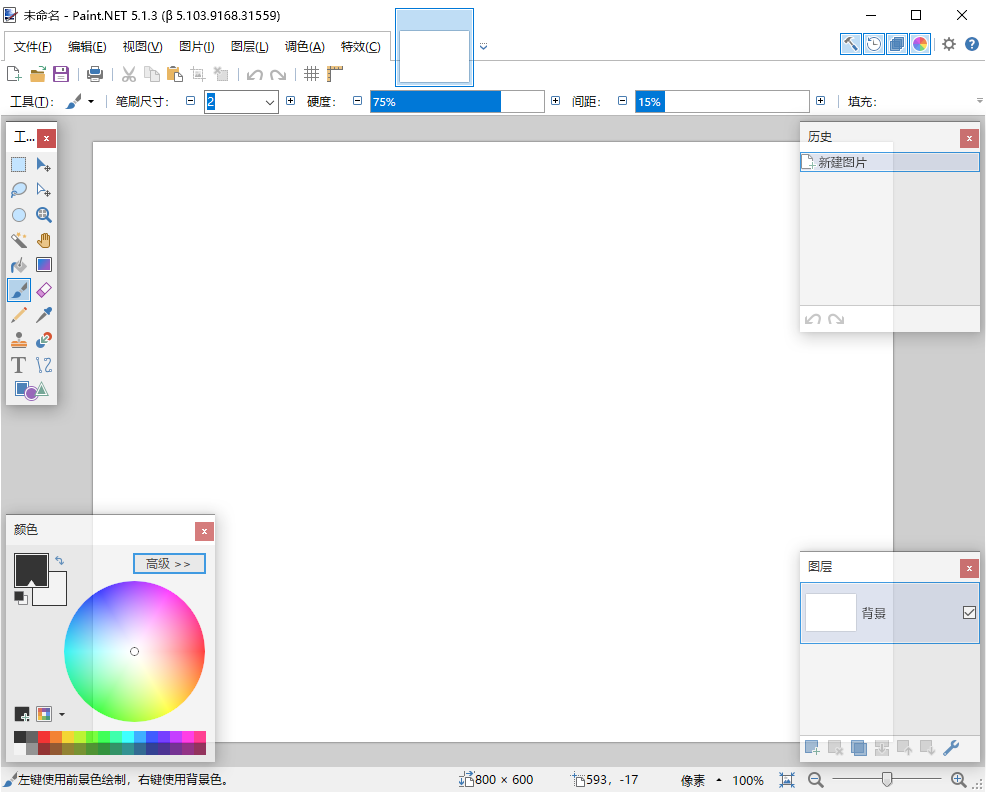Activate the Clone Stamp tool
986x793 pixels.
18,339
